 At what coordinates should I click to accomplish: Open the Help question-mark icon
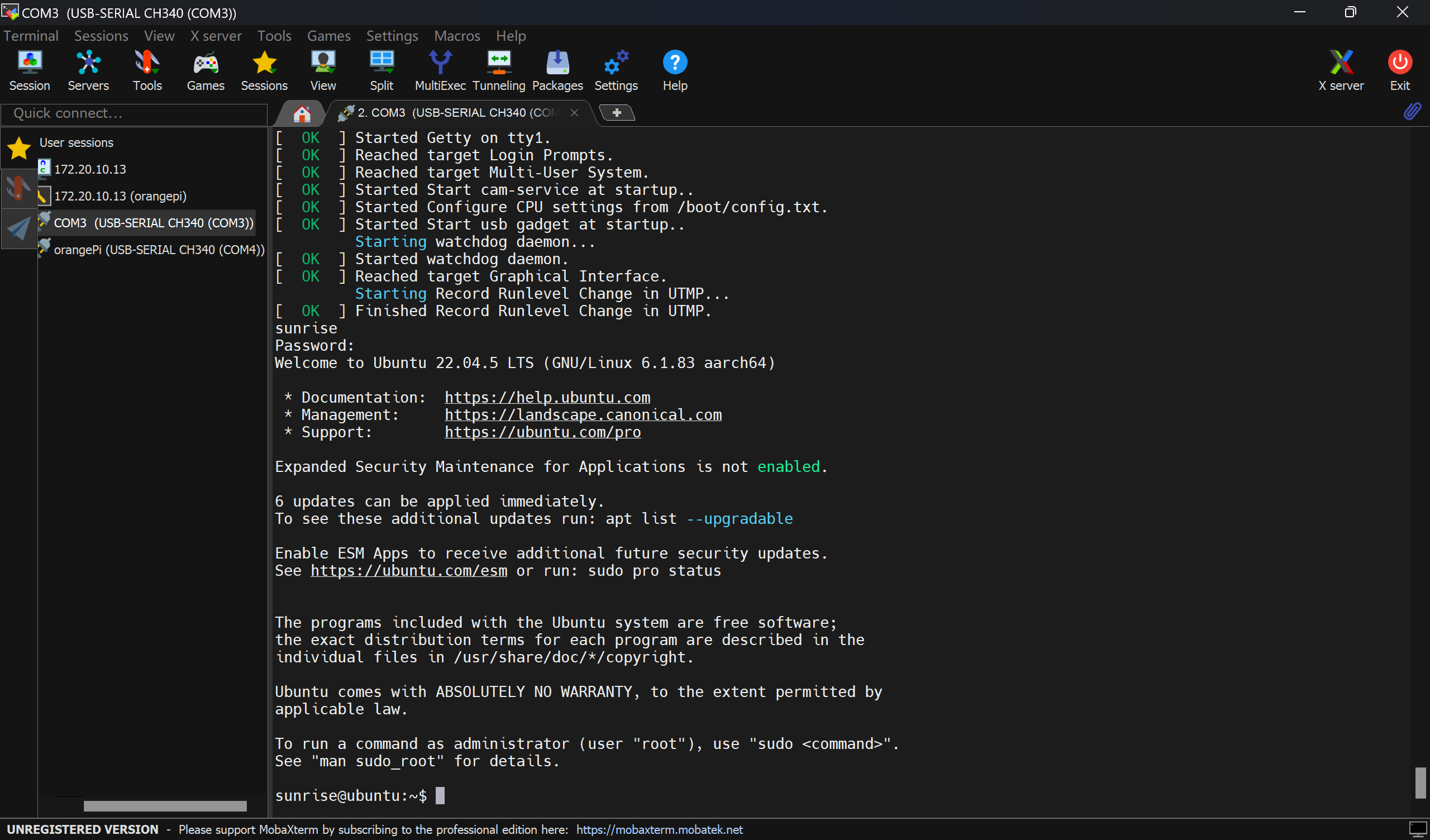675,71
